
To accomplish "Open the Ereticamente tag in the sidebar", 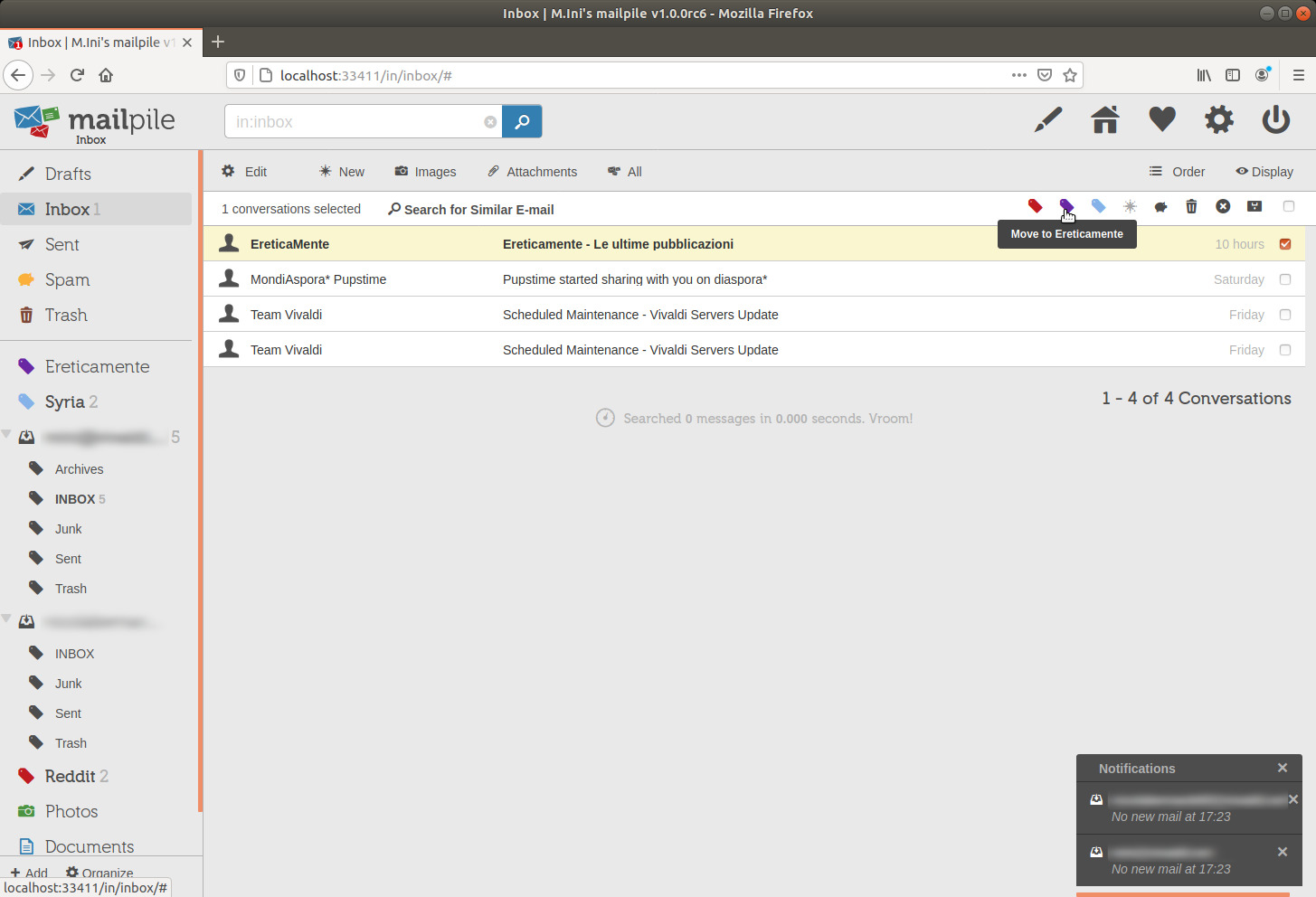I will point(96,366).
